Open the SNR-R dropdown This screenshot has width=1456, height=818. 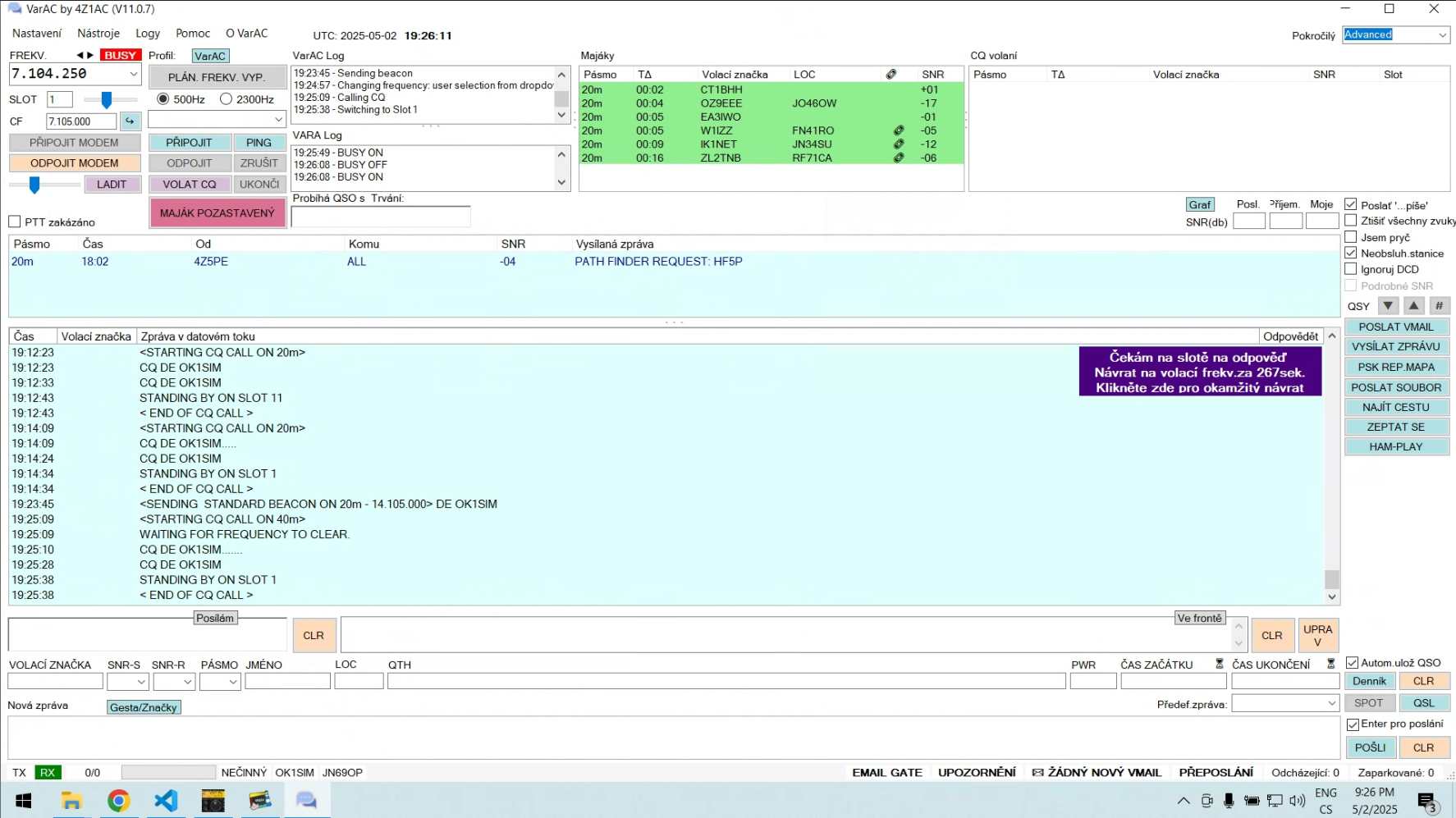coord(187,681)
